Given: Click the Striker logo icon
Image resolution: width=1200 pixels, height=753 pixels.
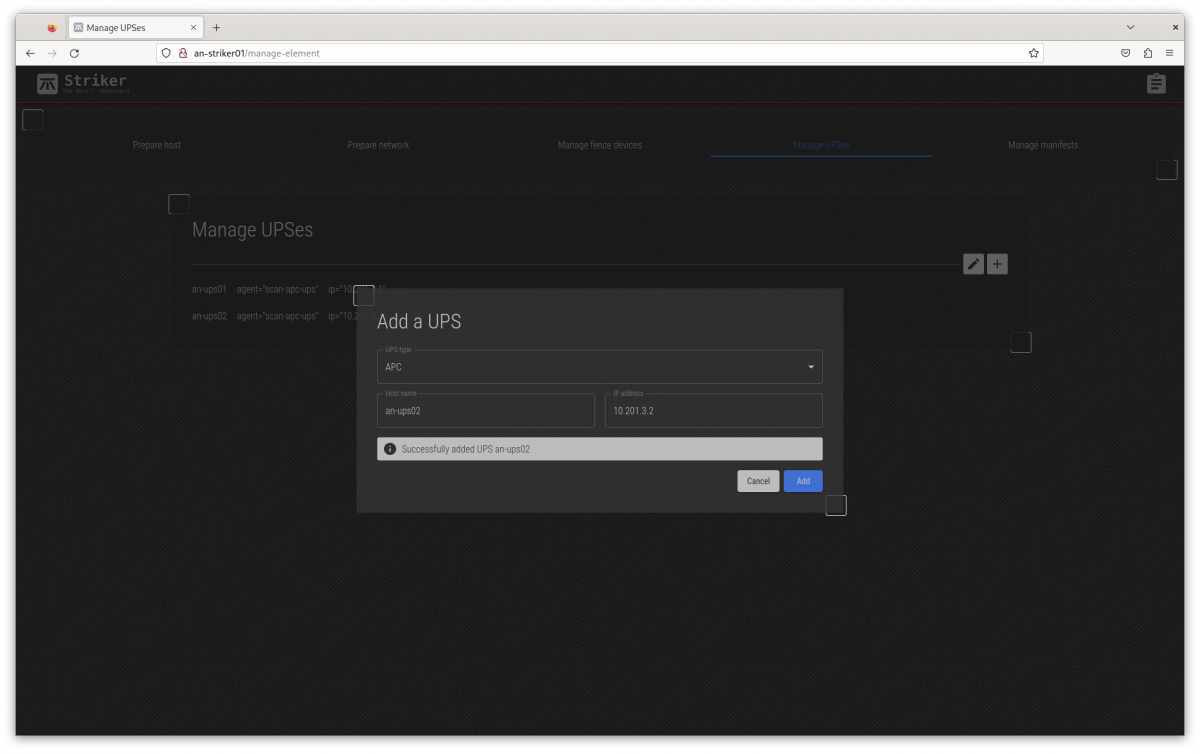Looking at the screenshot, I should (47, 84).
